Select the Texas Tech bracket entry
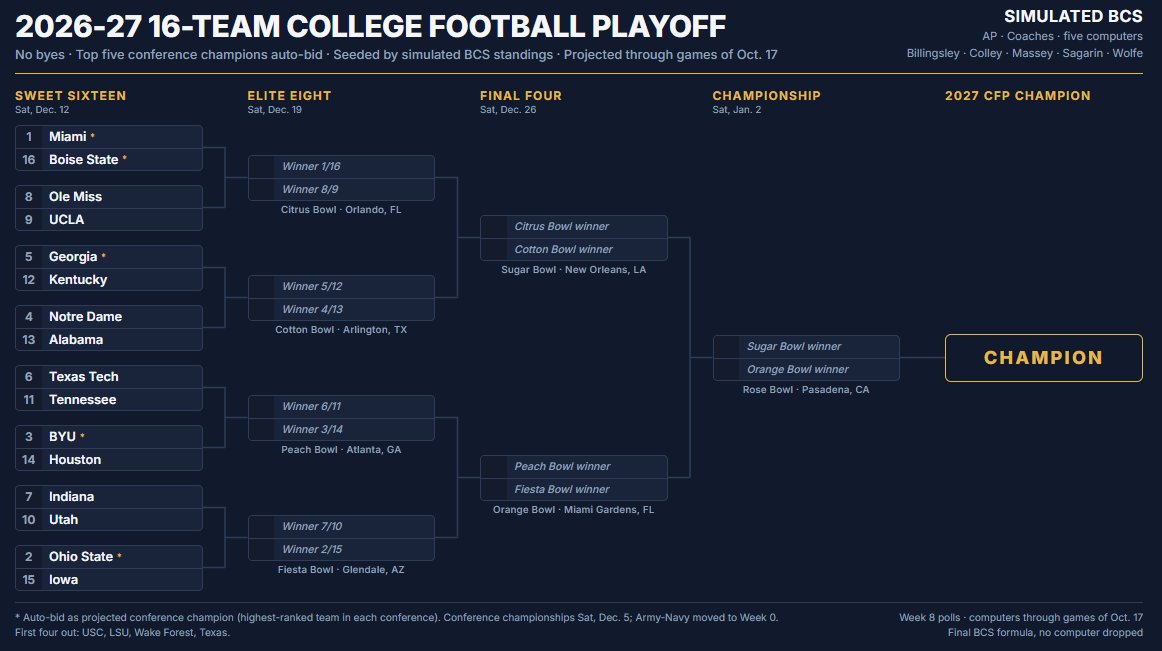This screenshot has width=1162, height=651. (x=109, y=377)
